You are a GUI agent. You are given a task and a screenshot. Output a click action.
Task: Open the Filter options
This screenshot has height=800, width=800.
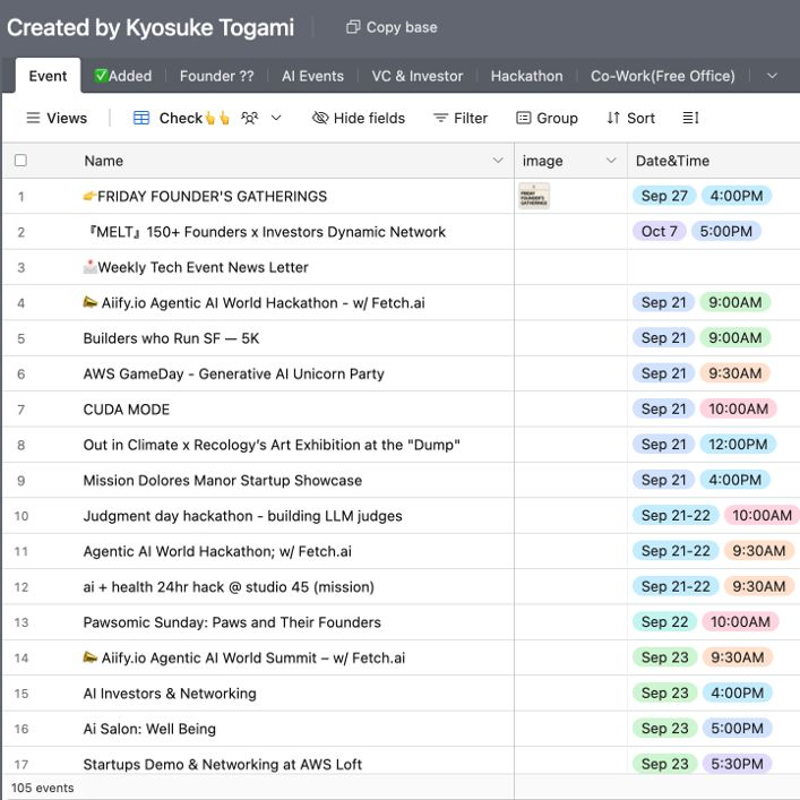point(460,118)
